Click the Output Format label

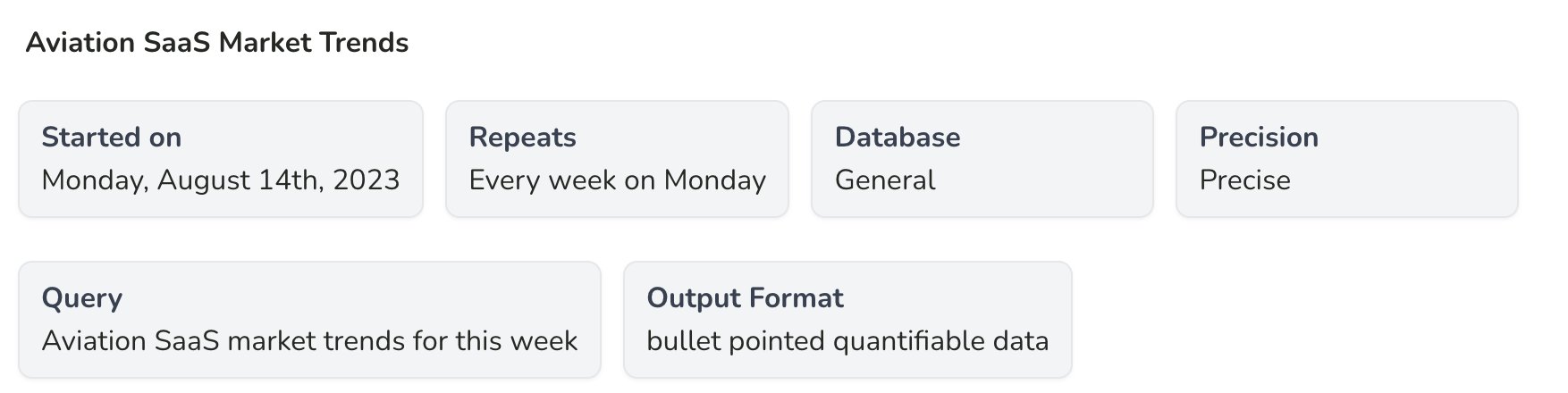[x=745, y=297]
